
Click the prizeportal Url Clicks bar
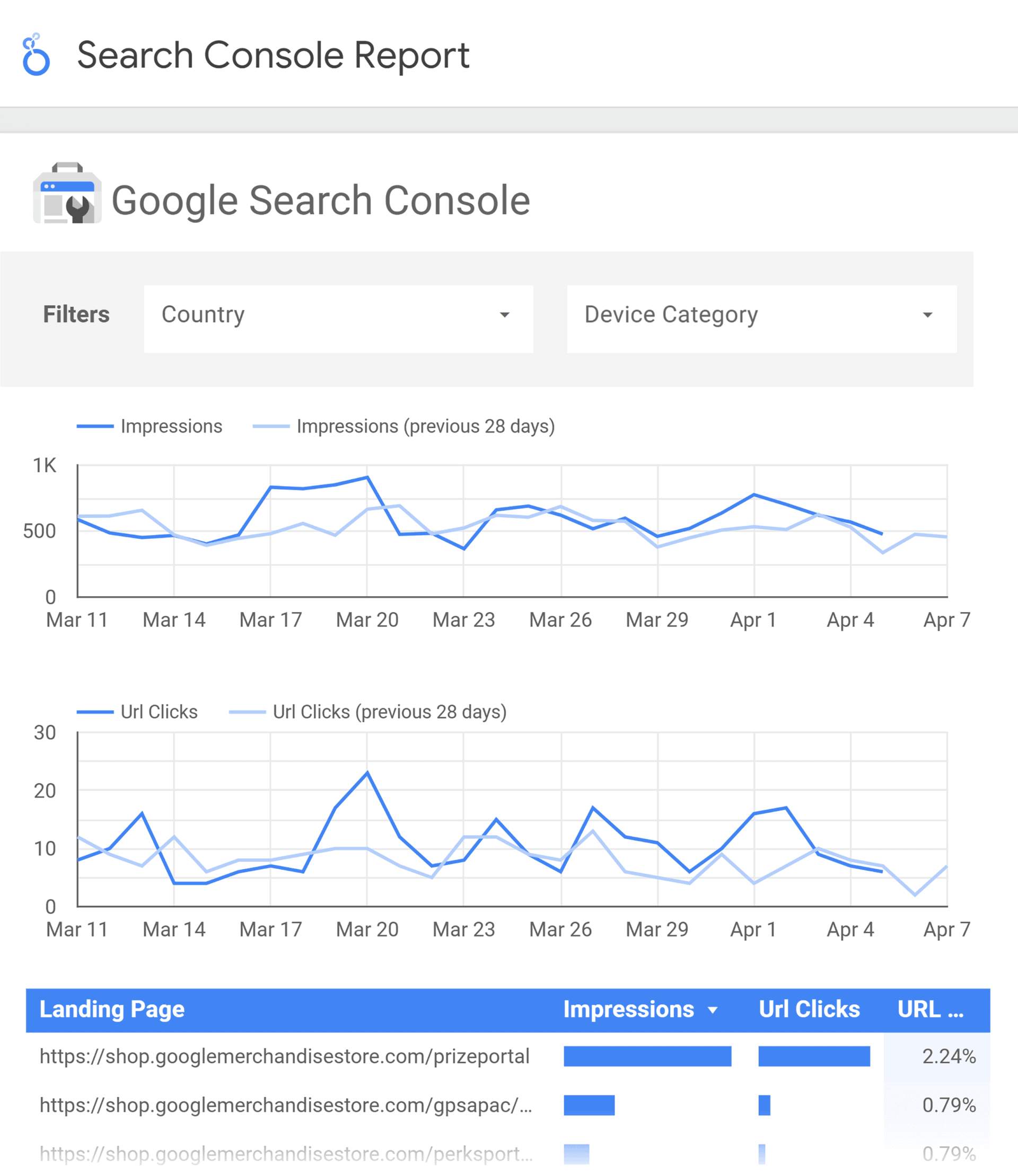click(814, 1057)
